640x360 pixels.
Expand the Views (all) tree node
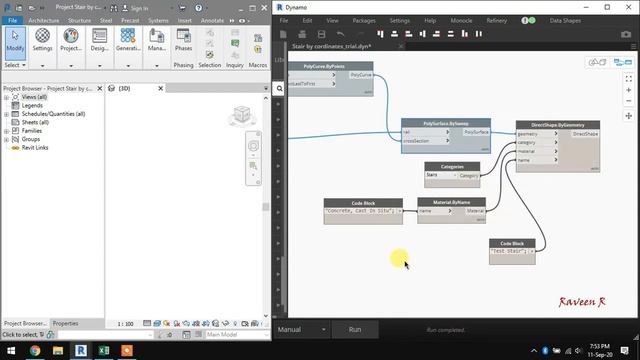point(7,97)
